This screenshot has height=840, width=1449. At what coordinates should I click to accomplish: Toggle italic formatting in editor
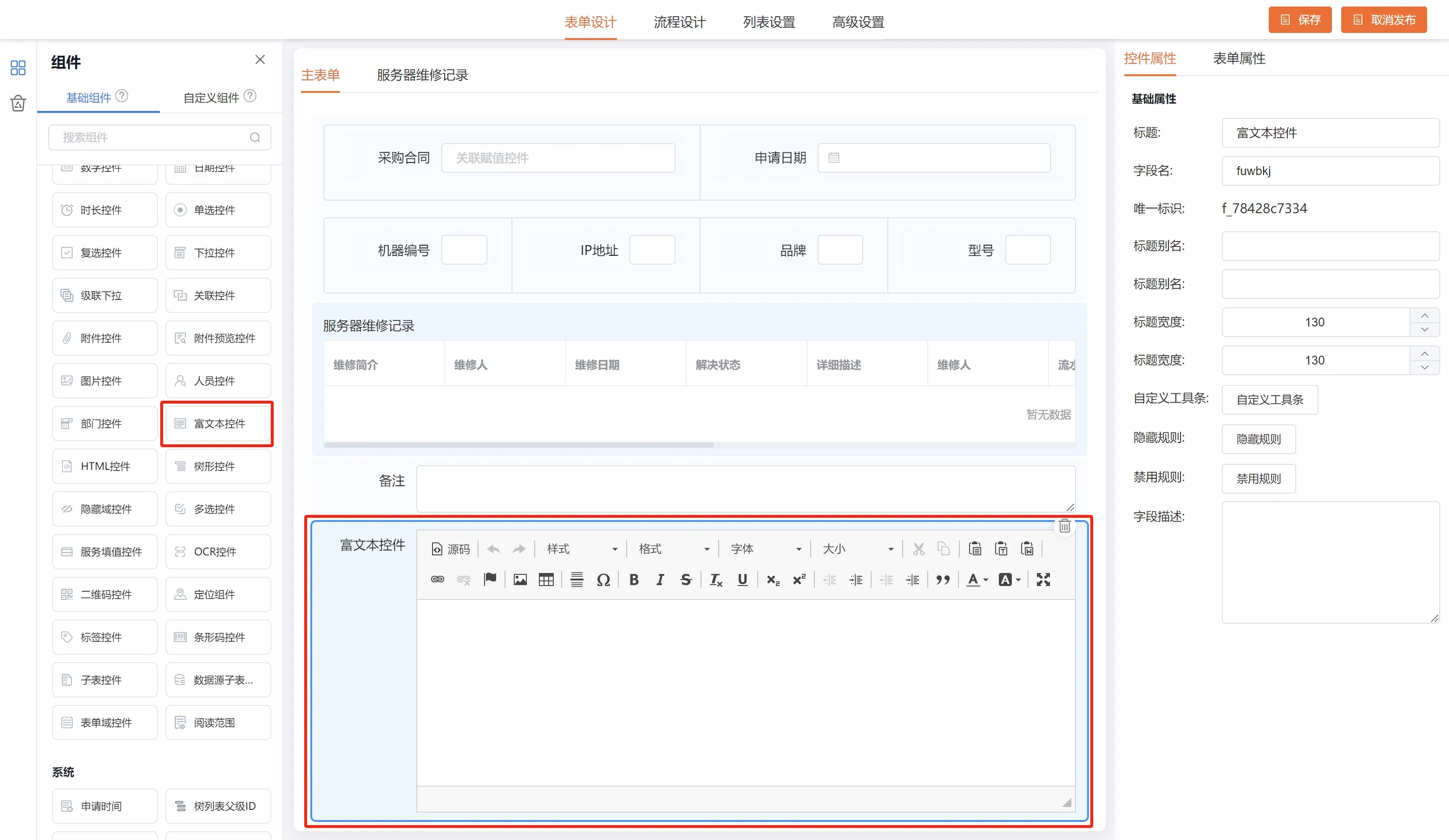tap(660, 580)
